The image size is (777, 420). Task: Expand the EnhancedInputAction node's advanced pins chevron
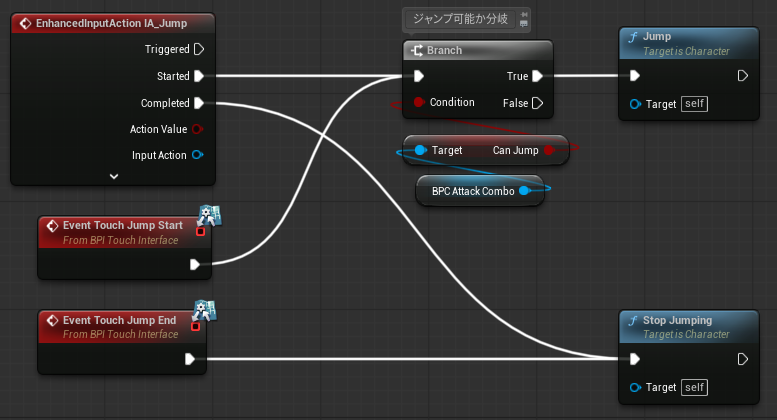point(113,176)
